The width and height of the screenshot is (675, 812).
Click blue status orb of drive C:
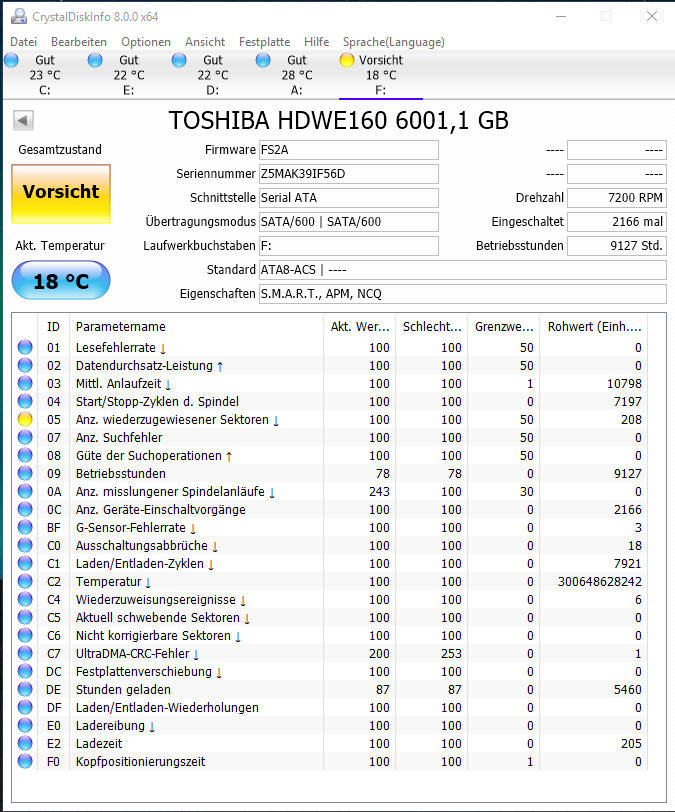point(11,60)
